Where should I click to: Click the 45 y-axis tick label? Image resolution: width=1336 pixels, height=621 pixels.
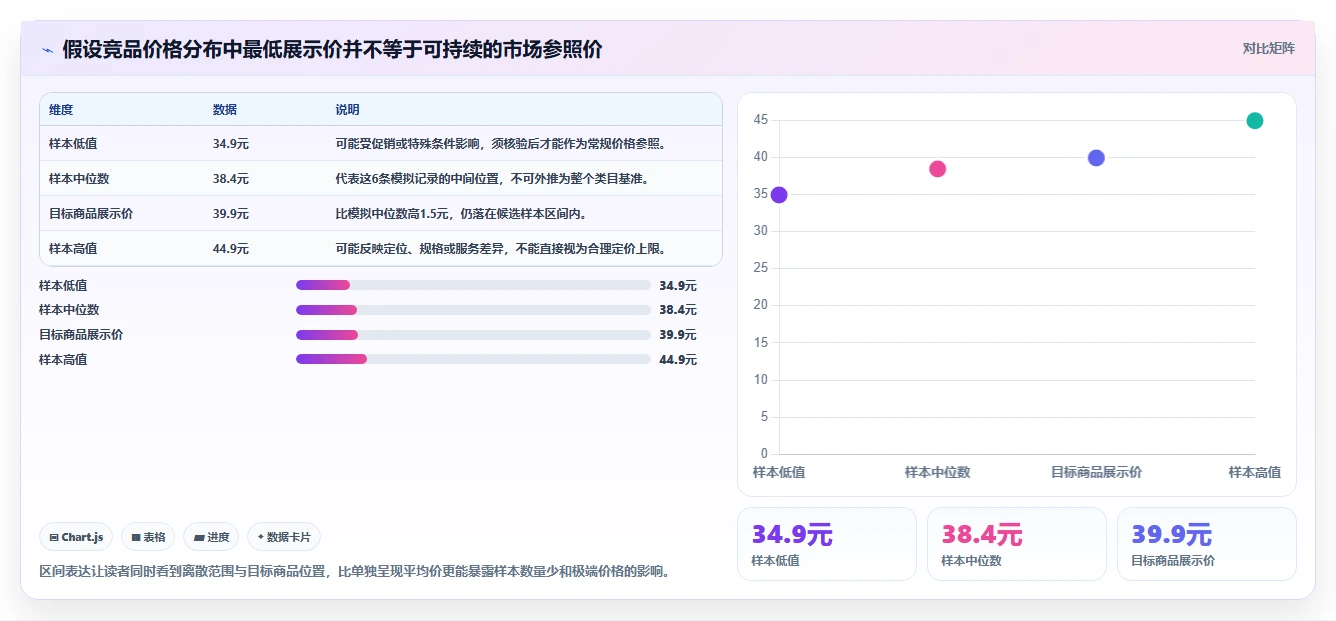click(761, 120)
